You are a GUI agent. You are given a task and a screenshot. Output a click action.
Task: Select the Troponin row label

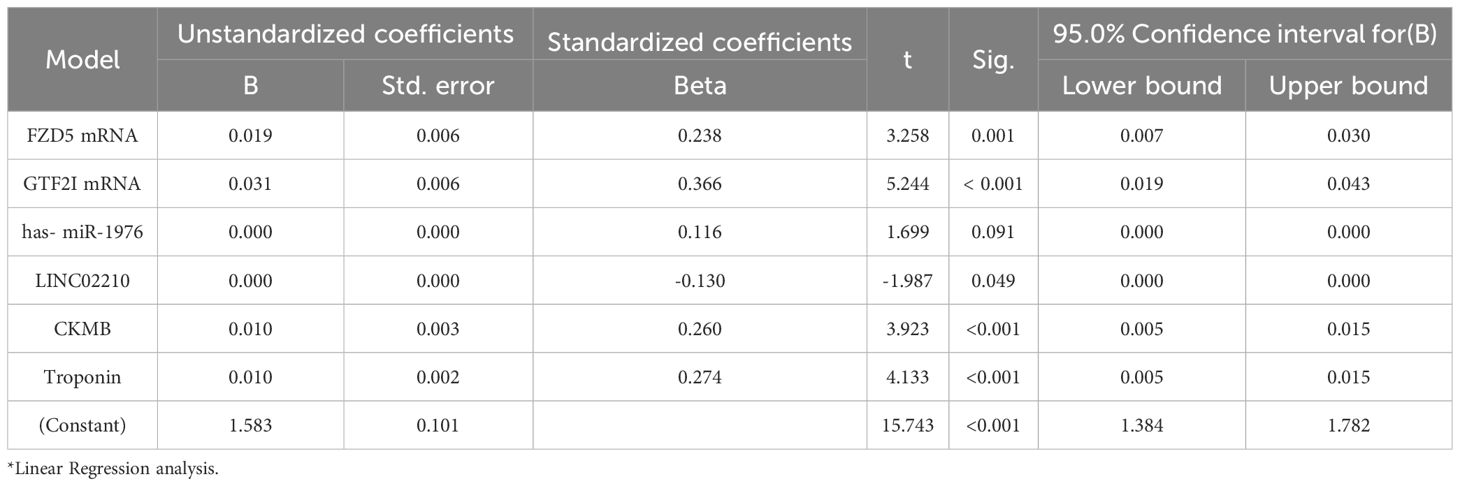pyautogui.click(x=82, y=377)
